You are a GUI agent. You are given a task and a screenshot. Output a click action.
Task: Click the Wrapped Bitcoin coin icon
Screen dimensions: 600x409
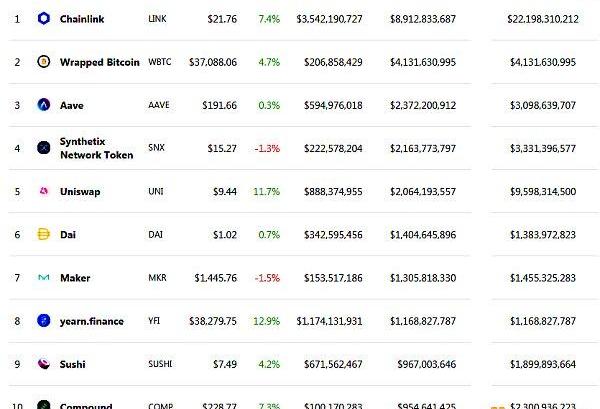[x=44, y=61]
